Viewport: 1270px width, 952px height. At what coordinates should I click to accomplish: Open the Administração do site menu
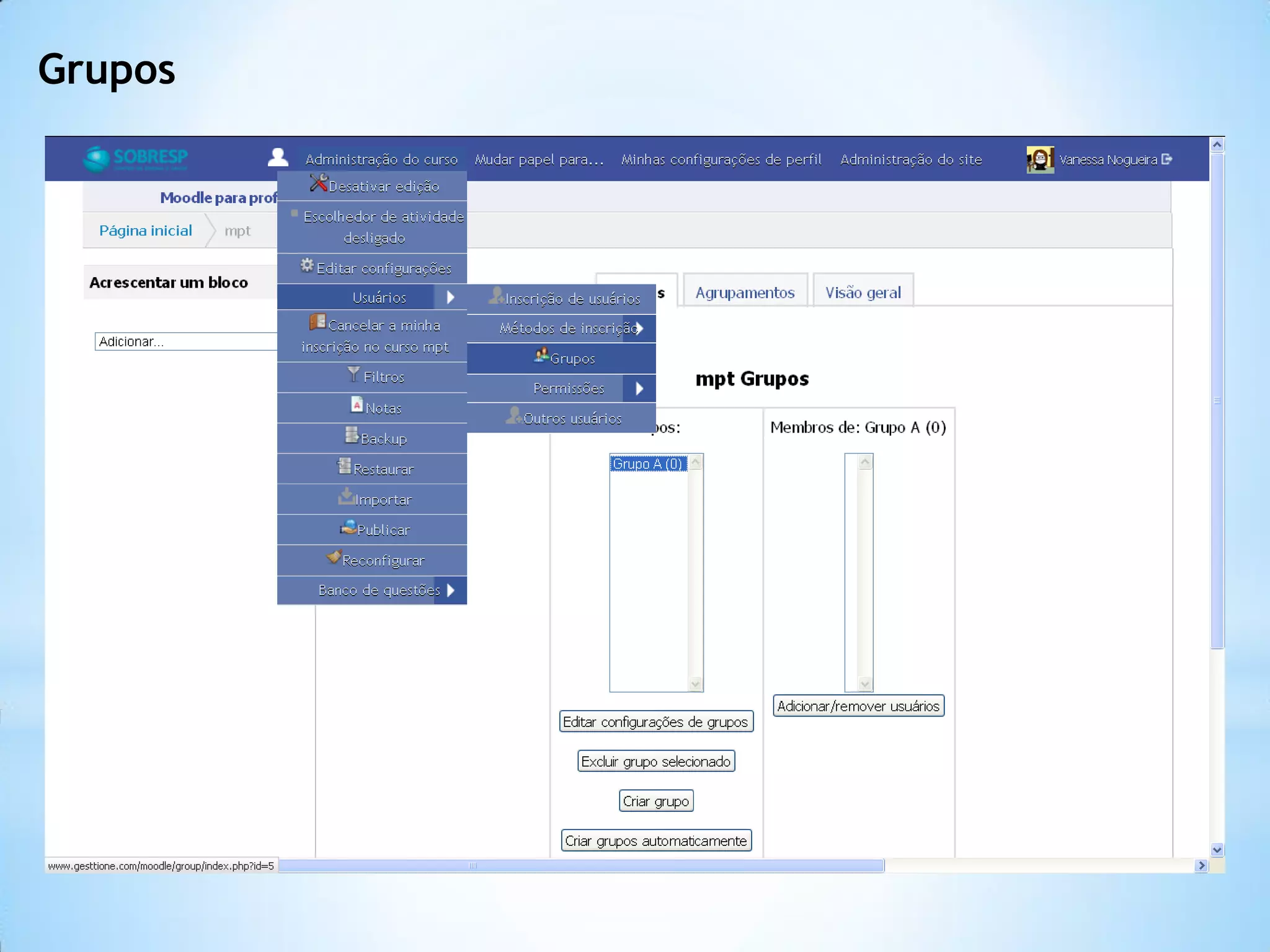point(910,160)
